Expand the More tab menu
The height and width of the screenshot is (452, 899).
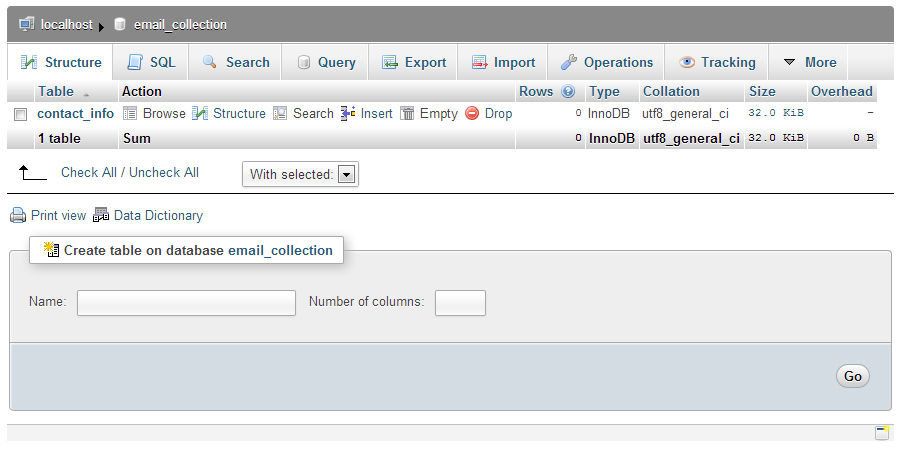809,62
